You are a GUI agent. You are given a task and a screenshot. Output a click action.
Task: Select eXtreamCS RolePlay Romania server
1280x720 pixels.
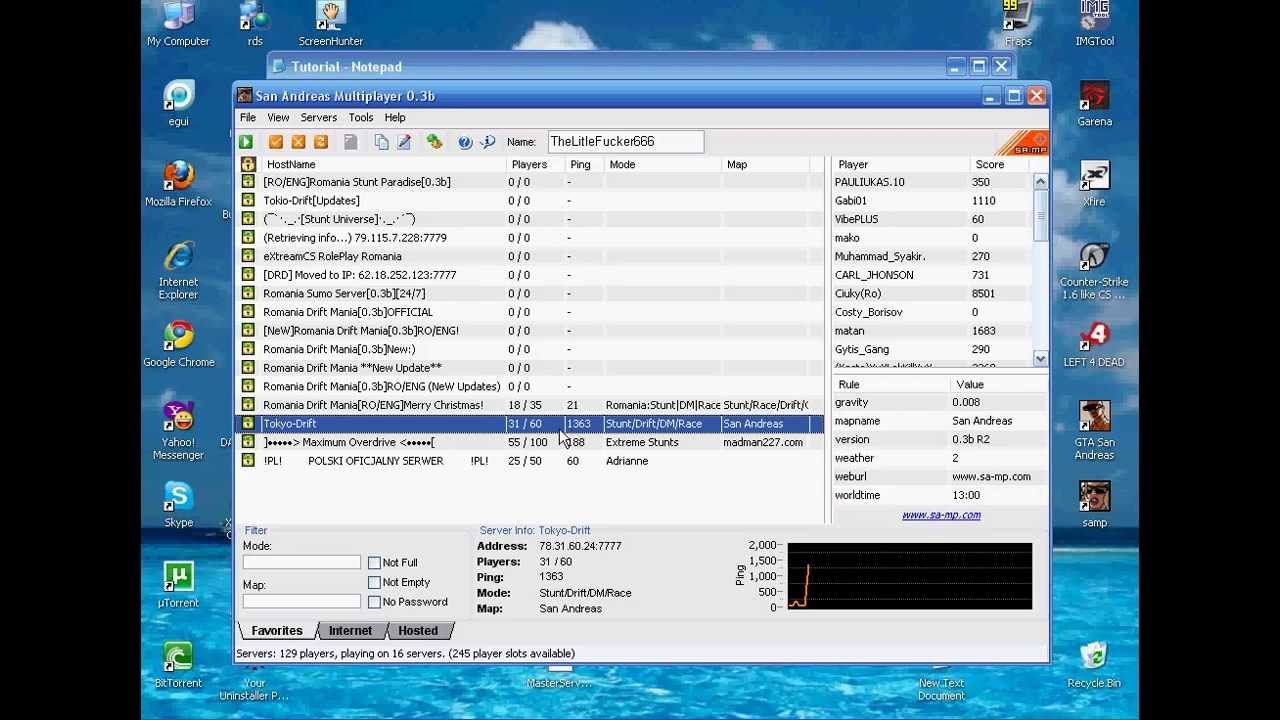tap(530, 256)
